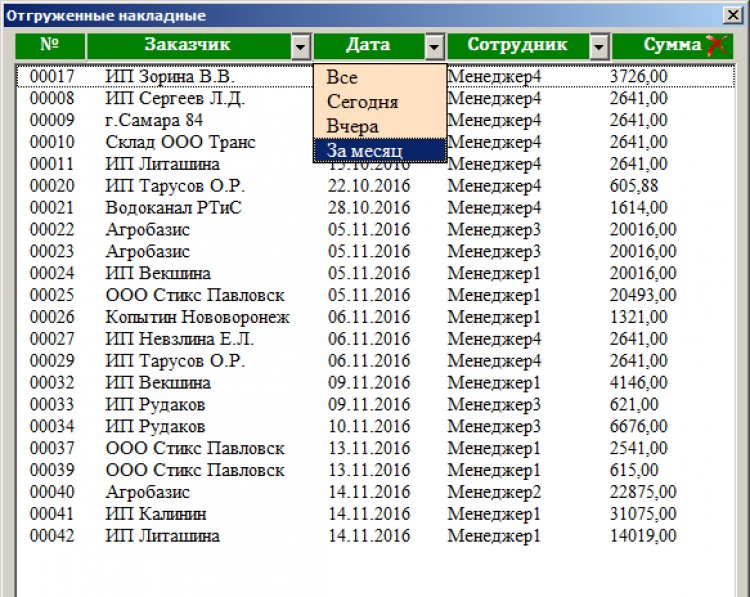
Task: Click date 10.11.2016
Action: pyautogui.click(x=369, y=426)
